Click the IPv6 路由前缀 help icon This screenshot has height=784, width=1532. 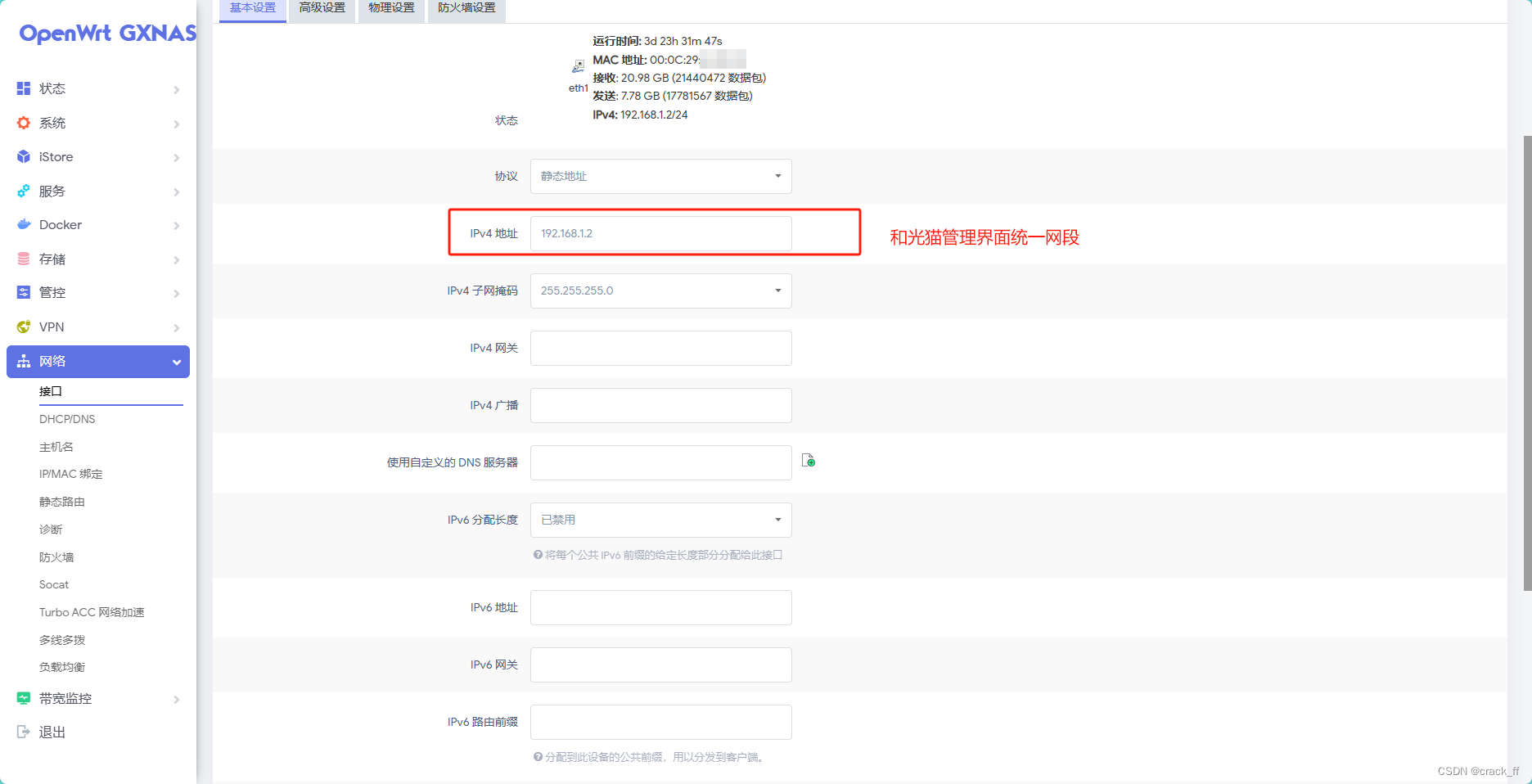pyautogui.click(x=538, y=757)
